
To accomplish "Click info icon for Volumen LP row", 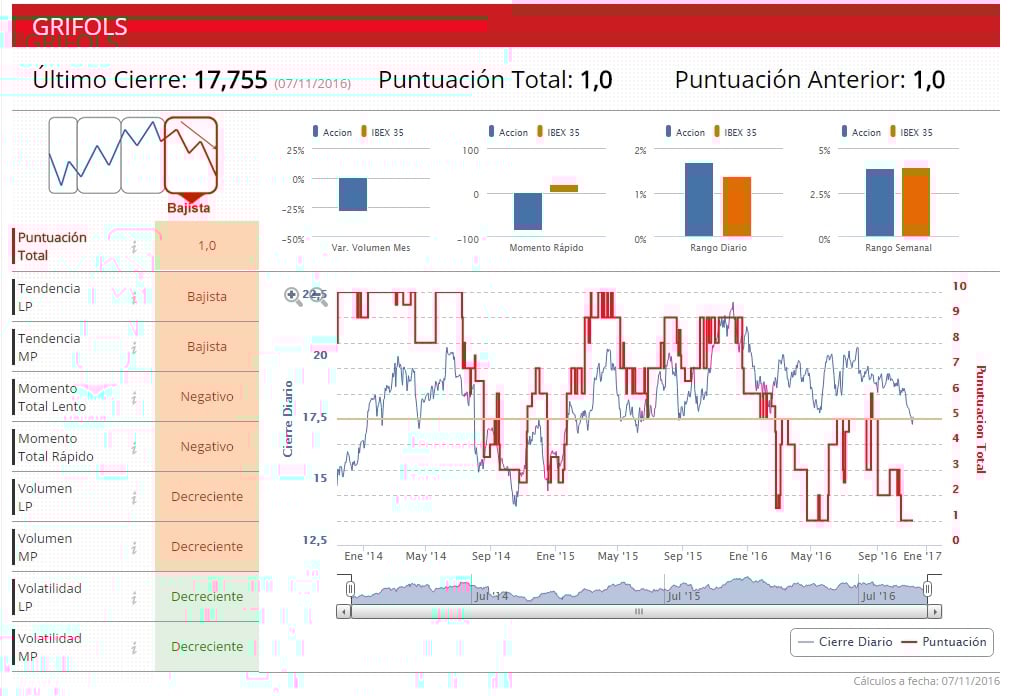I will [134, 497].
